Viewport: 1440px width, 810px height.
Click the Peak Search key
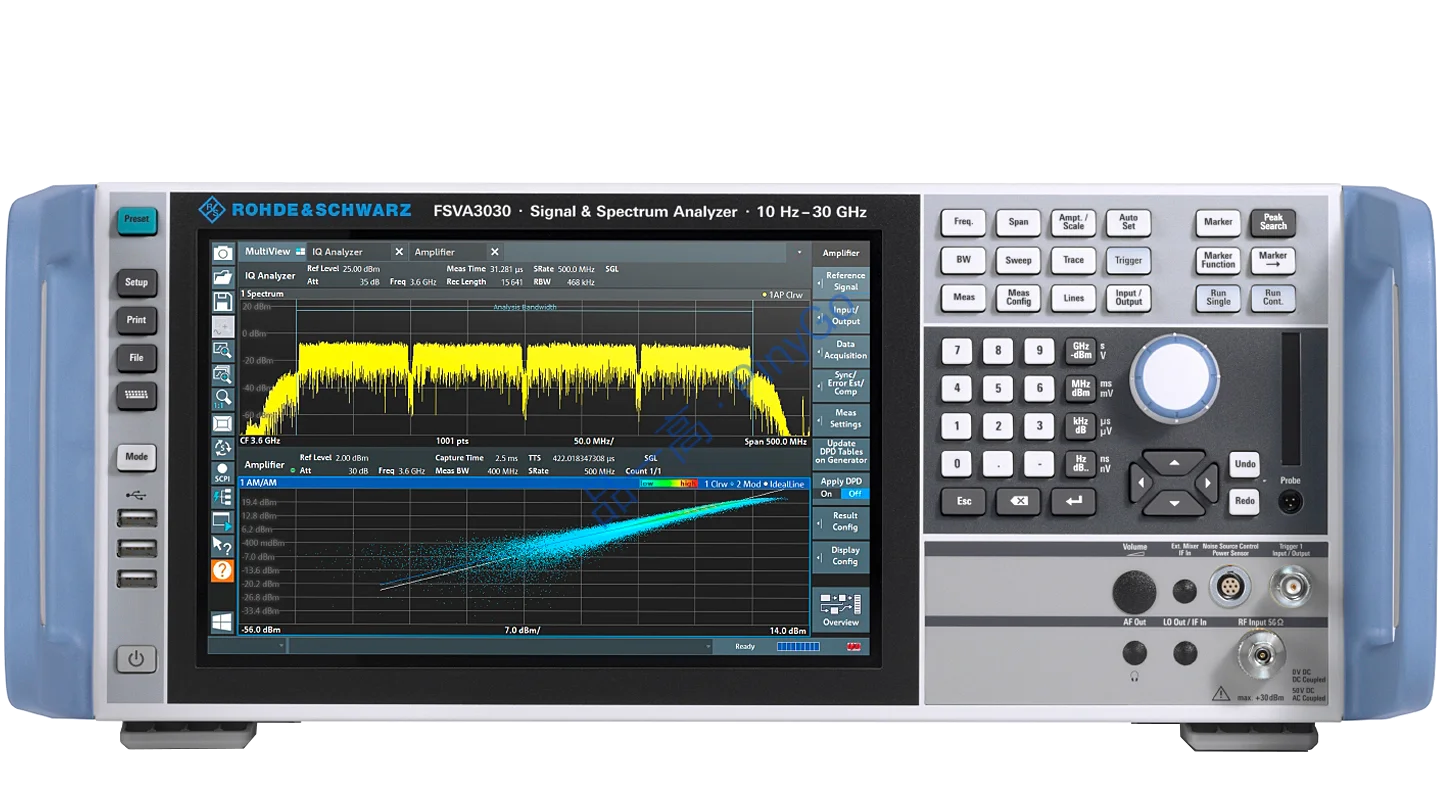(x=1273, y=222)
